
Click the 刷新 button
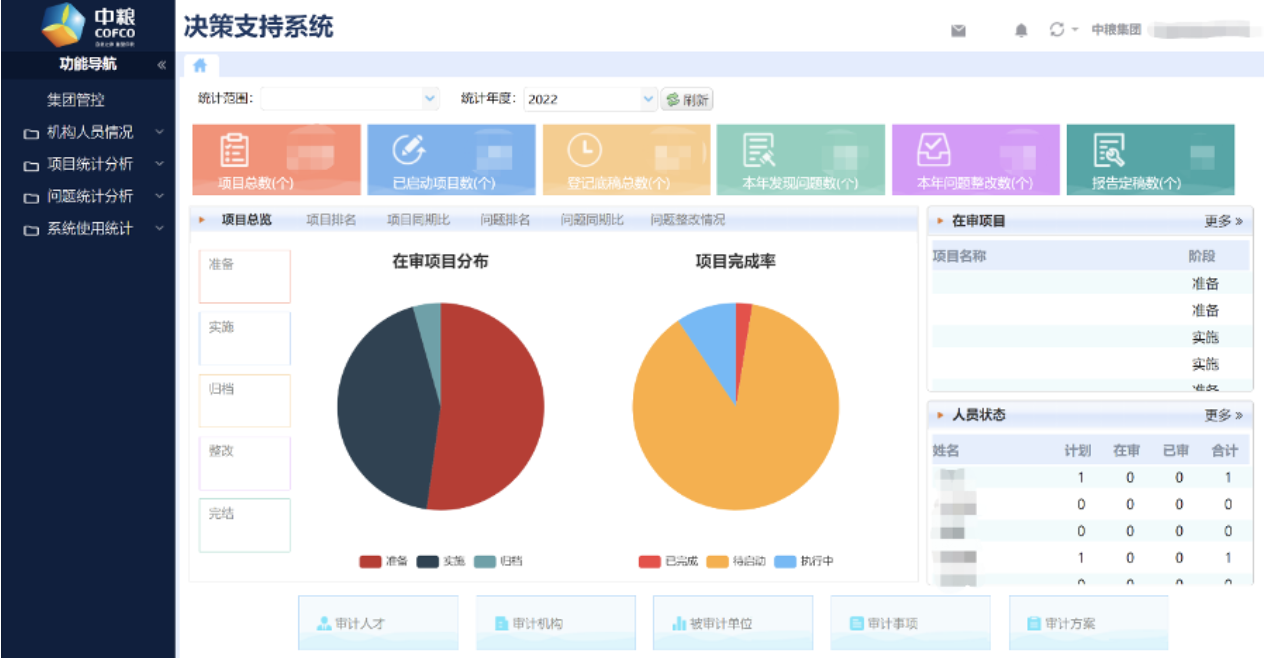coord(688,99)
